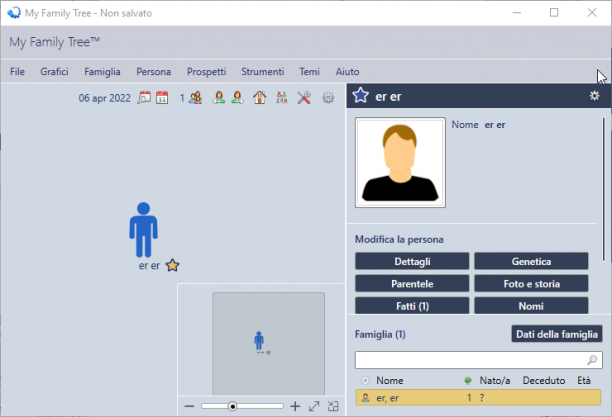Click the green tree column header icon
The height and width of the screenshot is (417, 612).
tap(468, 380)
